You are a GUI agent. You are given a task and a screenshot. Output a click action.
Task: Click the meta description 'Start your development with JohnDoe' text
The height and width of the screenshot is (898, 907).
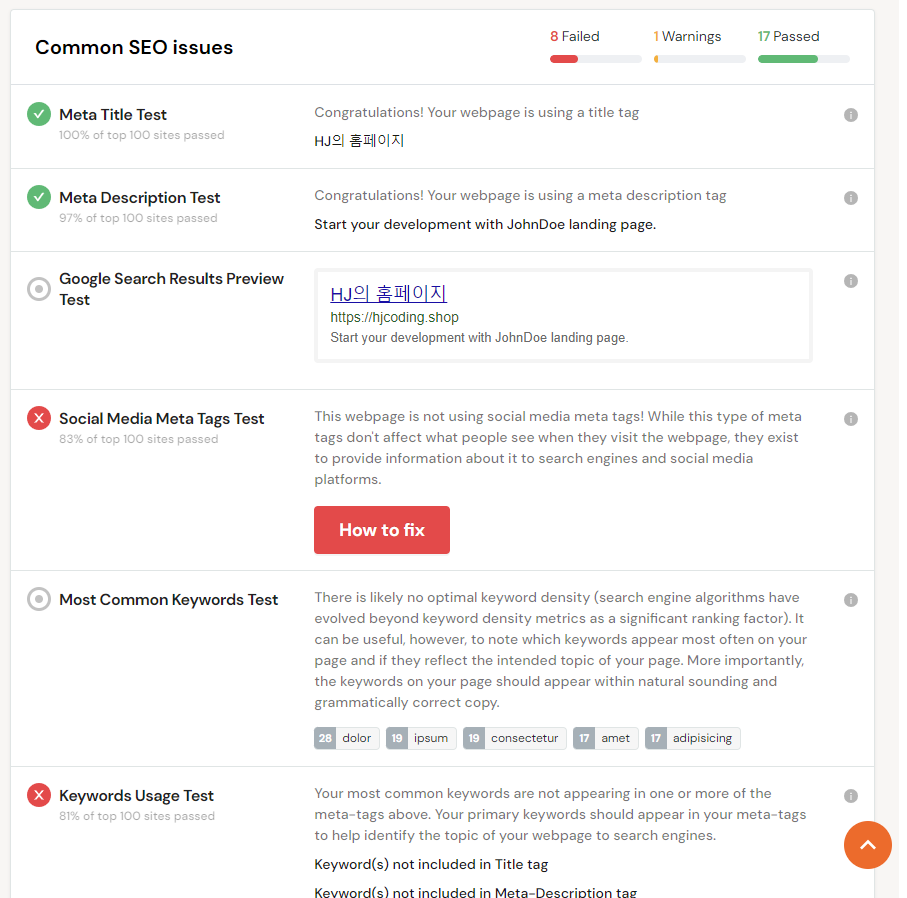tap(485, 224)
